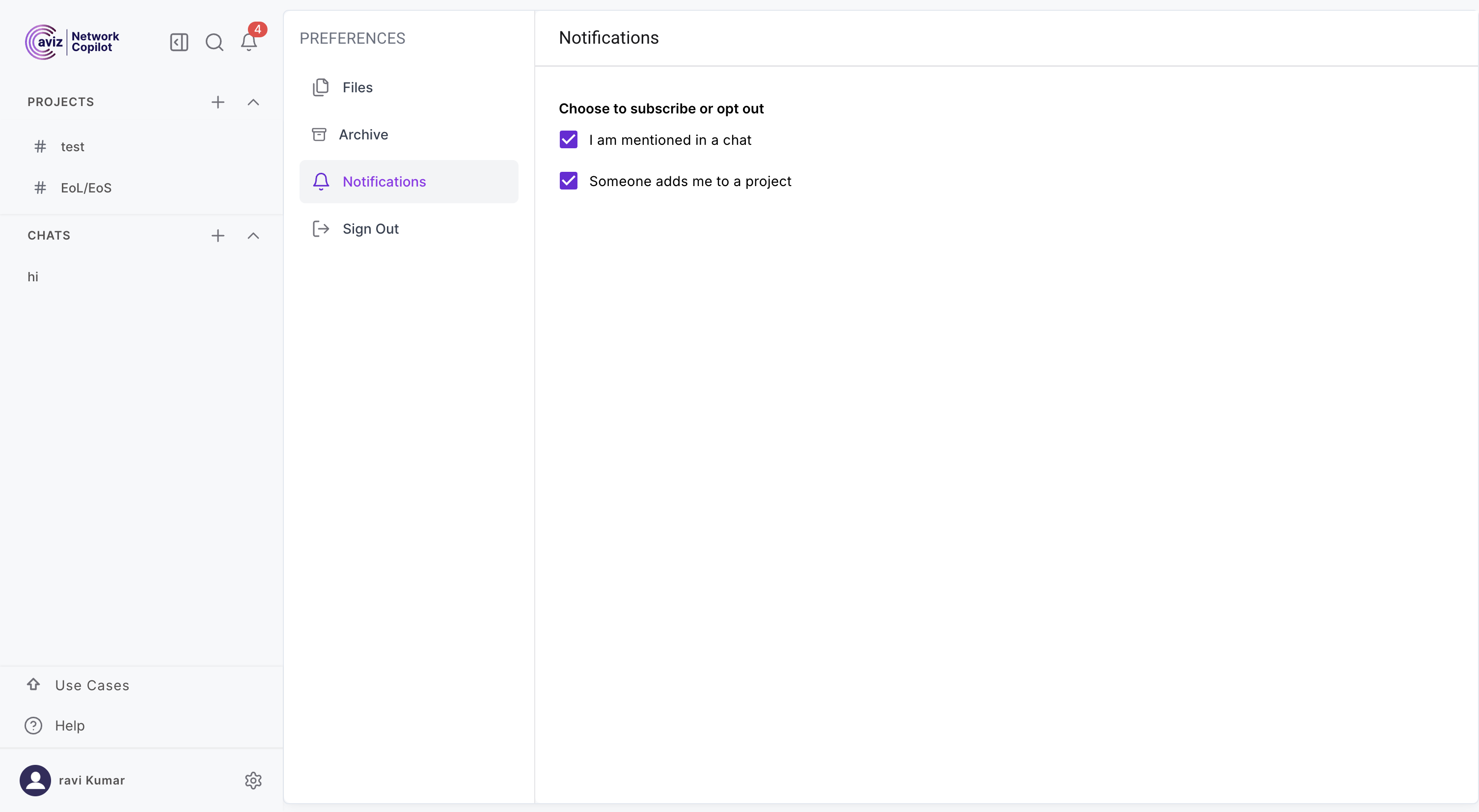
Task: Open Use Cases link
Action: (x=92, y=685)
